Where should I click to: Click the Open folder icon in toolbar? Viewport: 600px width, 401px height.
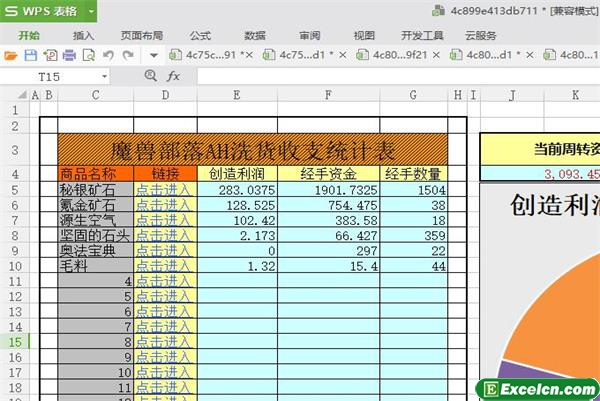click(x=11, y=56)
